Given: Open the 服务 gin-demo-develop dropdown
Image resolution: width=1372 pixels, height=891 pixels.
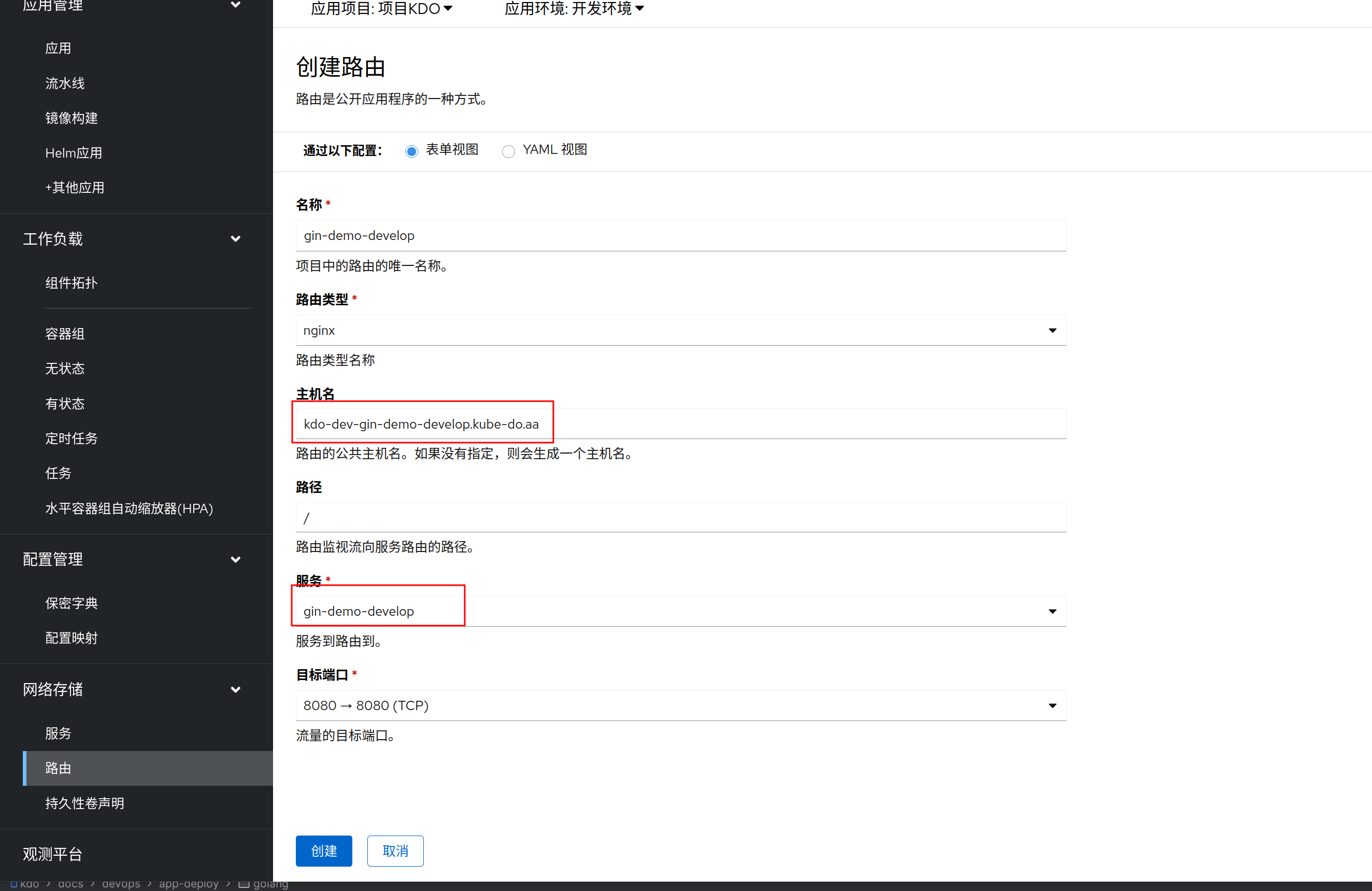Looking at the screenshot, I should 680,611.
